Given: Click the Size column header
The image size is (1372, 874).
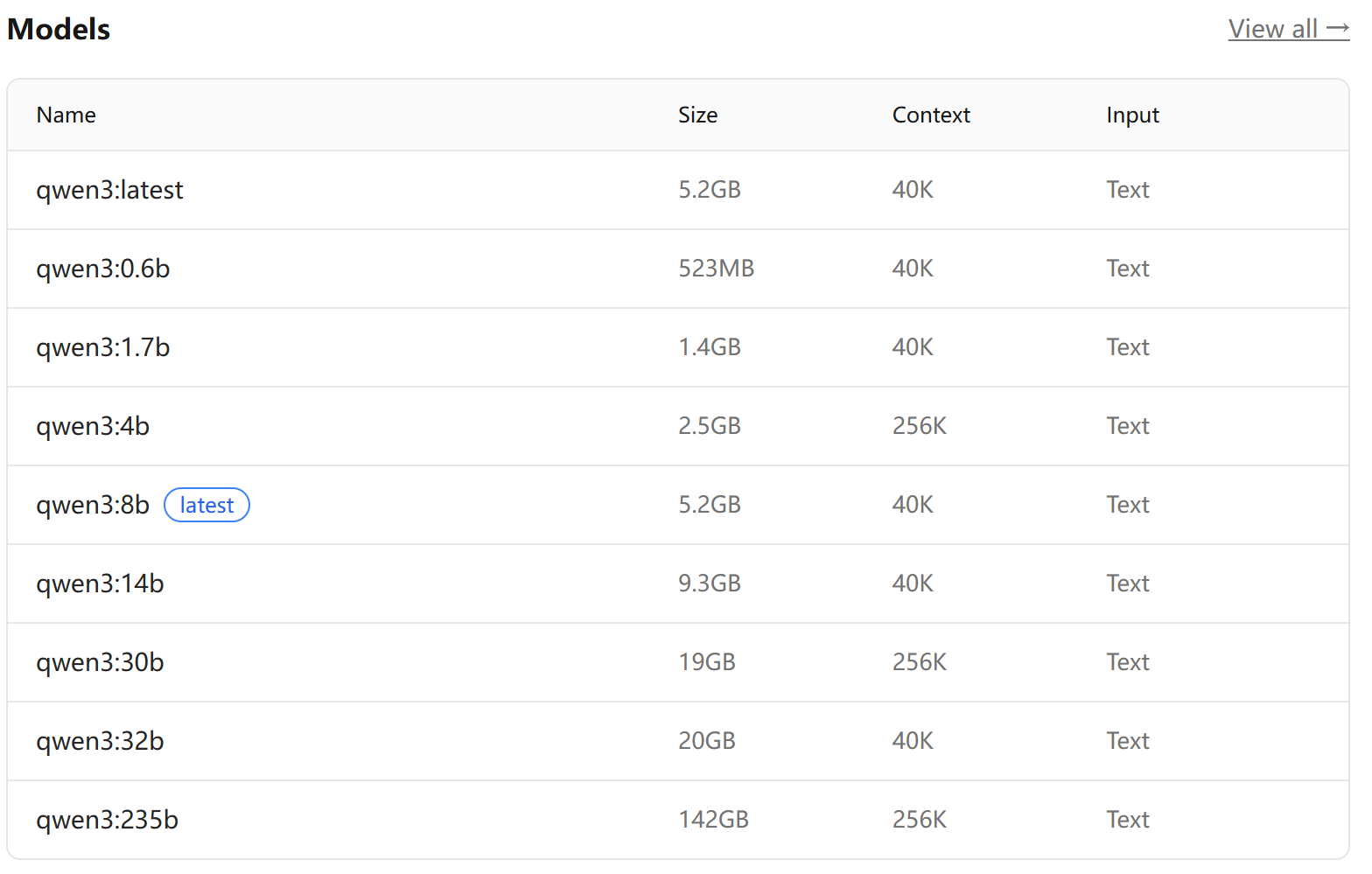Looking at the screenshot, I should point(697,115).
